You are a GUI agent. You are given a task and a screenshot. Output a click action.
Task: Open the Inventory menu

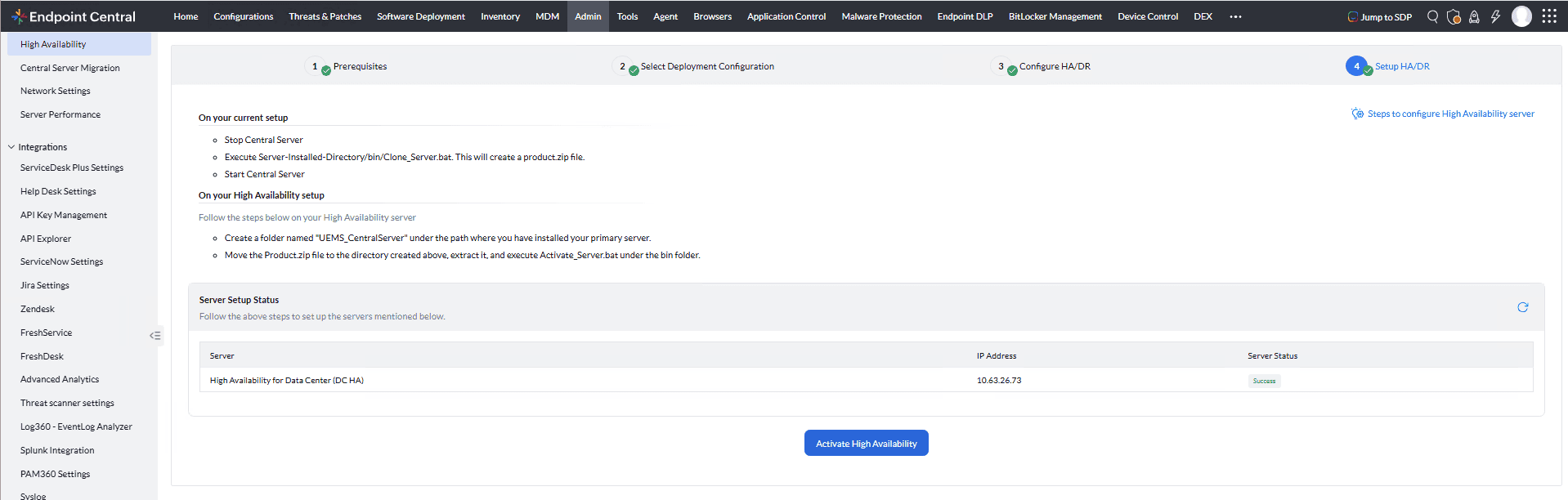[x=500, y=16]
